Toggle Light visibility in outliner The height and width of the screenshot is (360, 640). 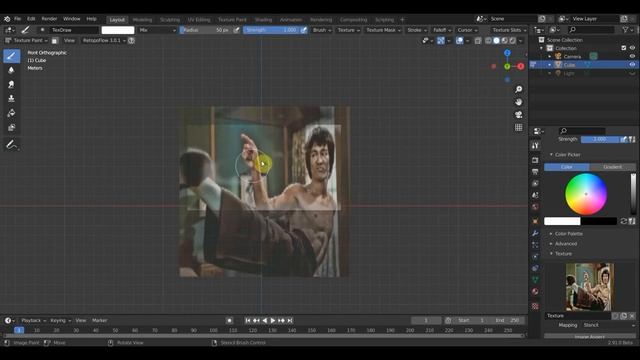click(632, 73)
